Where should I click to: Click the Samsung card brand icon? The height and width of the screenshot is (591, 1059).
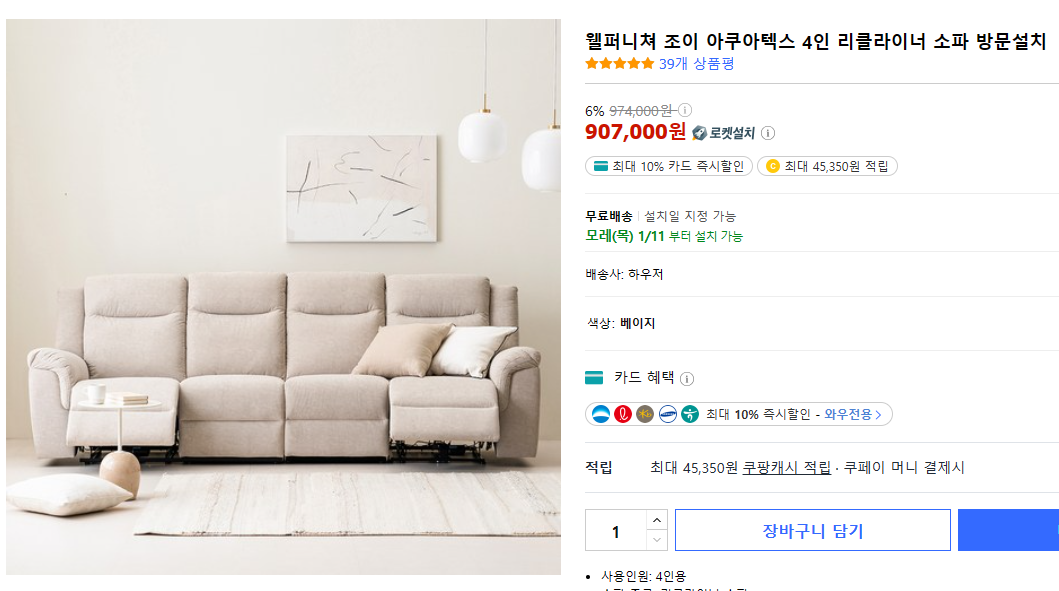click(667, 414)
